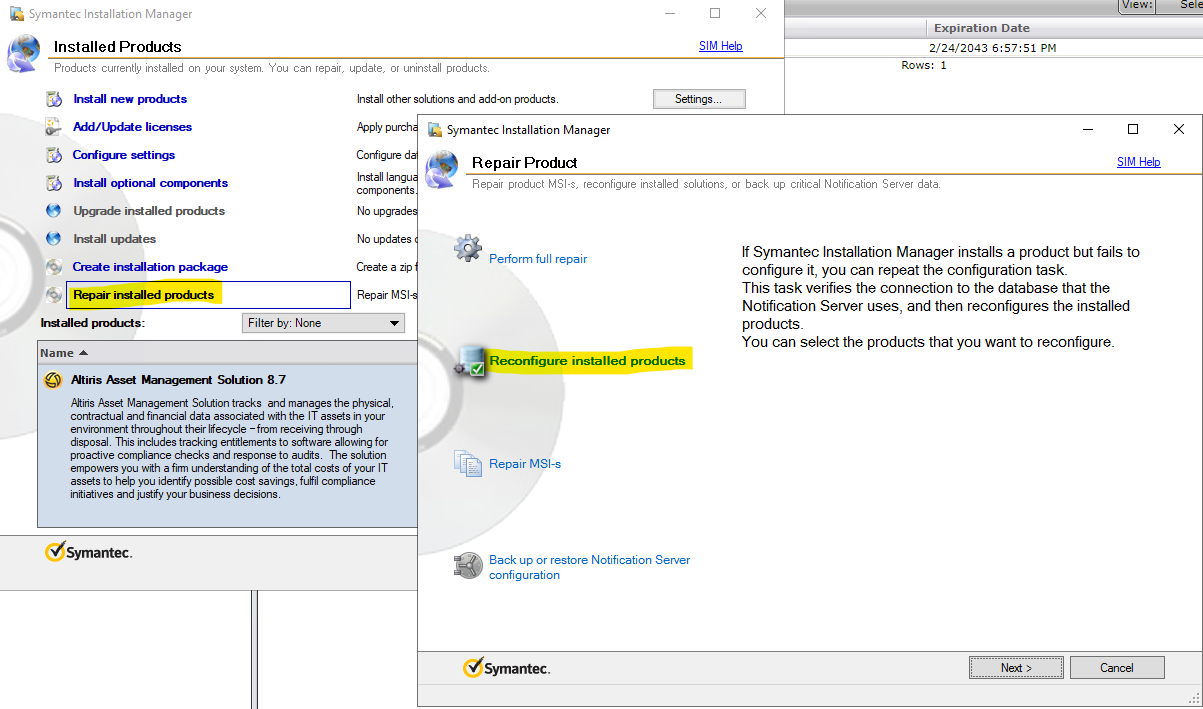Screen dimensions: 1203x709
Task: Open Add/Update licenses link
Action: coord(132,127)
